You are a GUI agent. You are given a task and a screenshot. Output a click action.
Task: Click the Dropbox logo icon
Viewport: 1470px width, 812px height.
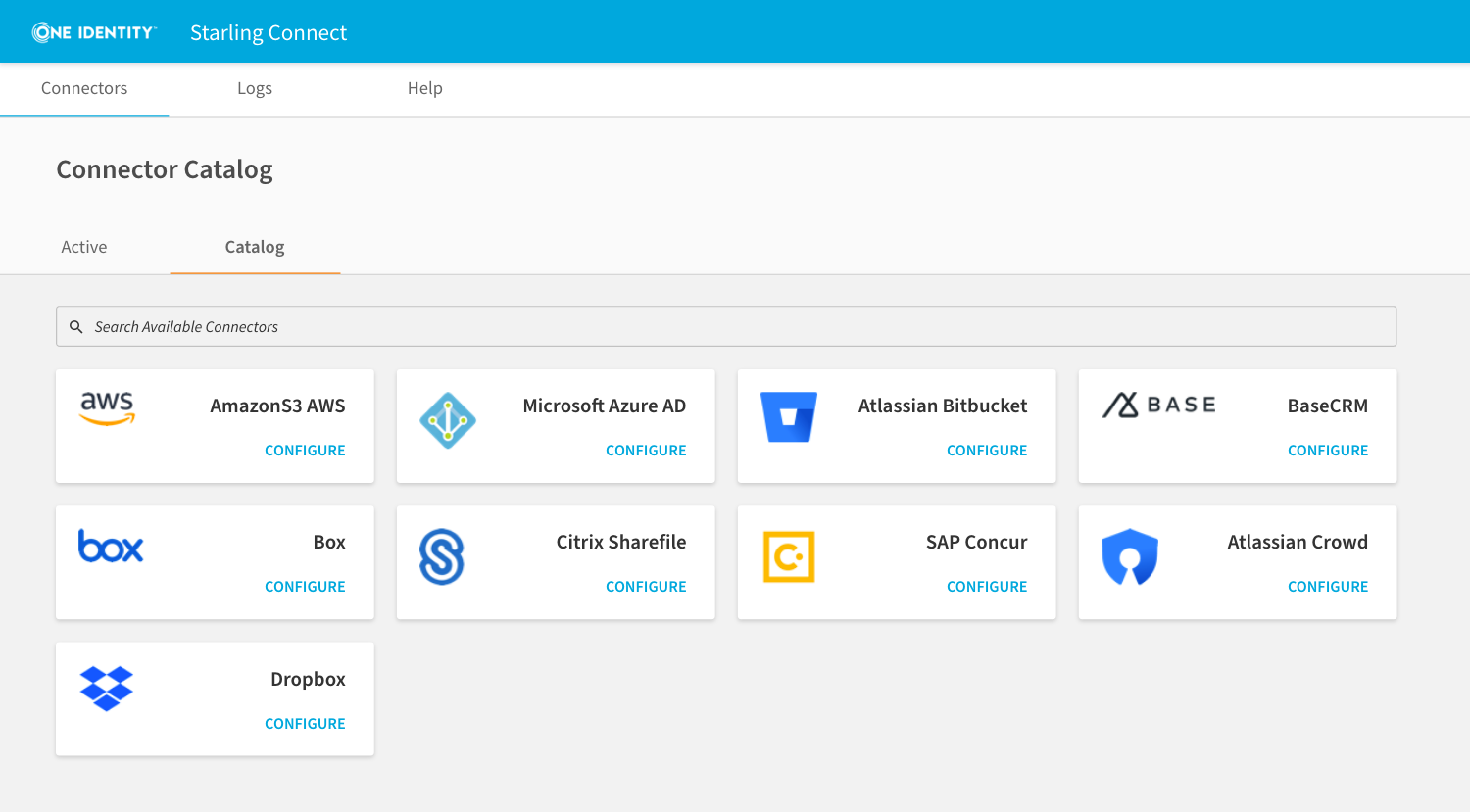pyautogui.click(x=107, y=689)
